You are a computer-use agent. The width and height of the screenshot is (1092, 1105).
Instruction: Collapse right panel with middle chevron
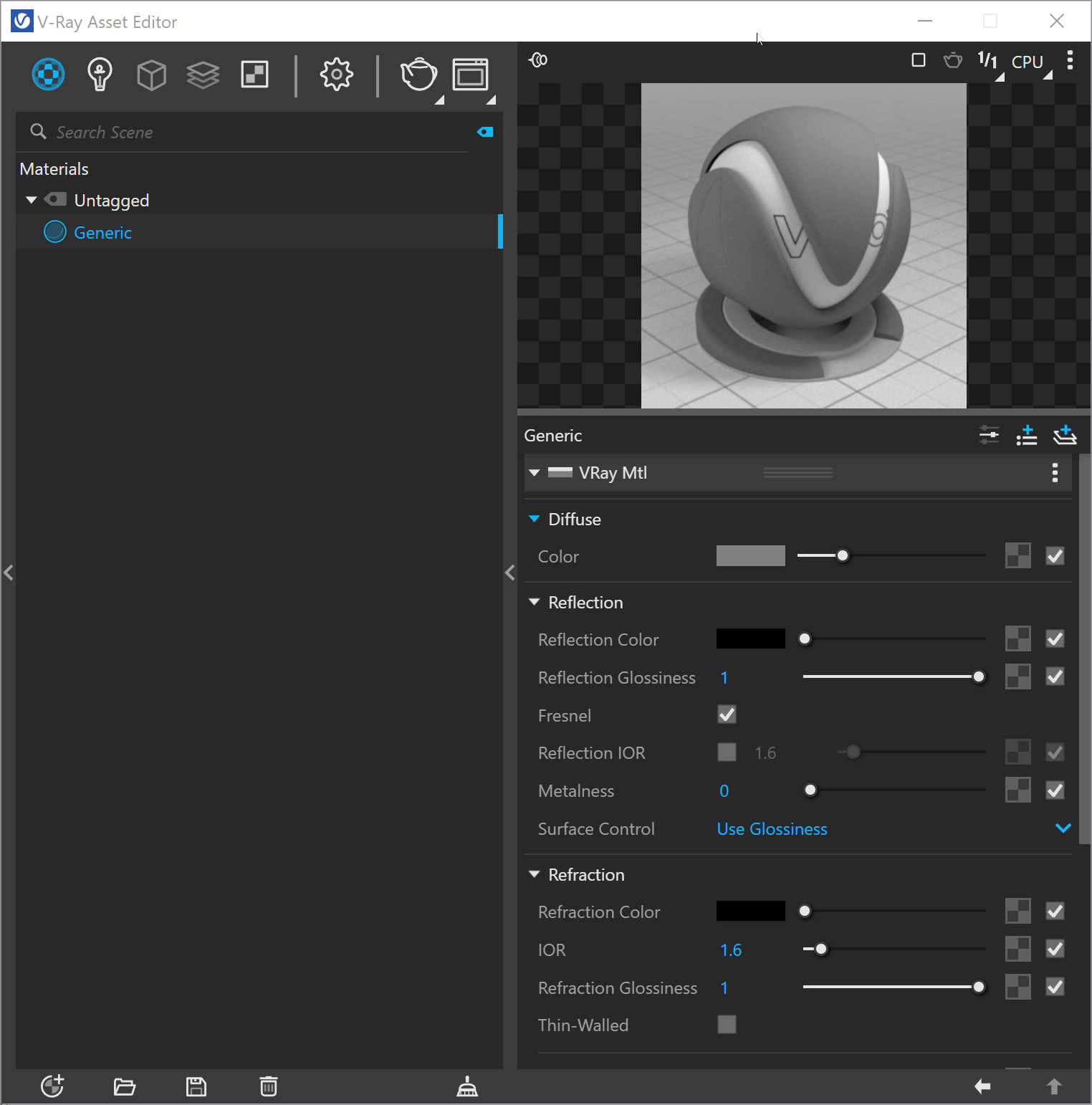[509, 573]
